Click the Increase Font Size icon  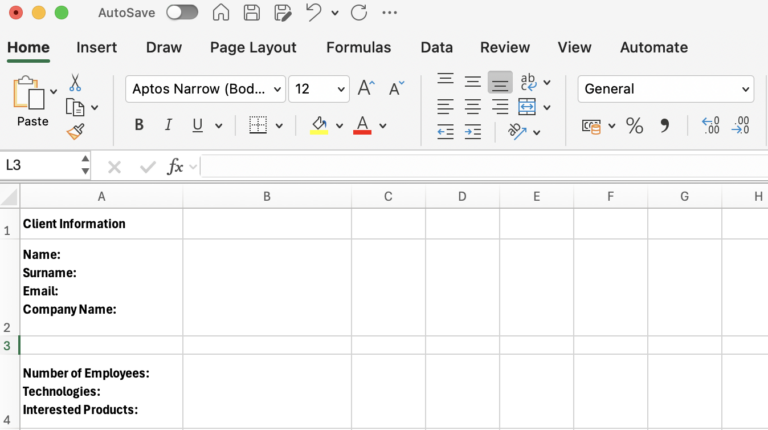366,89
